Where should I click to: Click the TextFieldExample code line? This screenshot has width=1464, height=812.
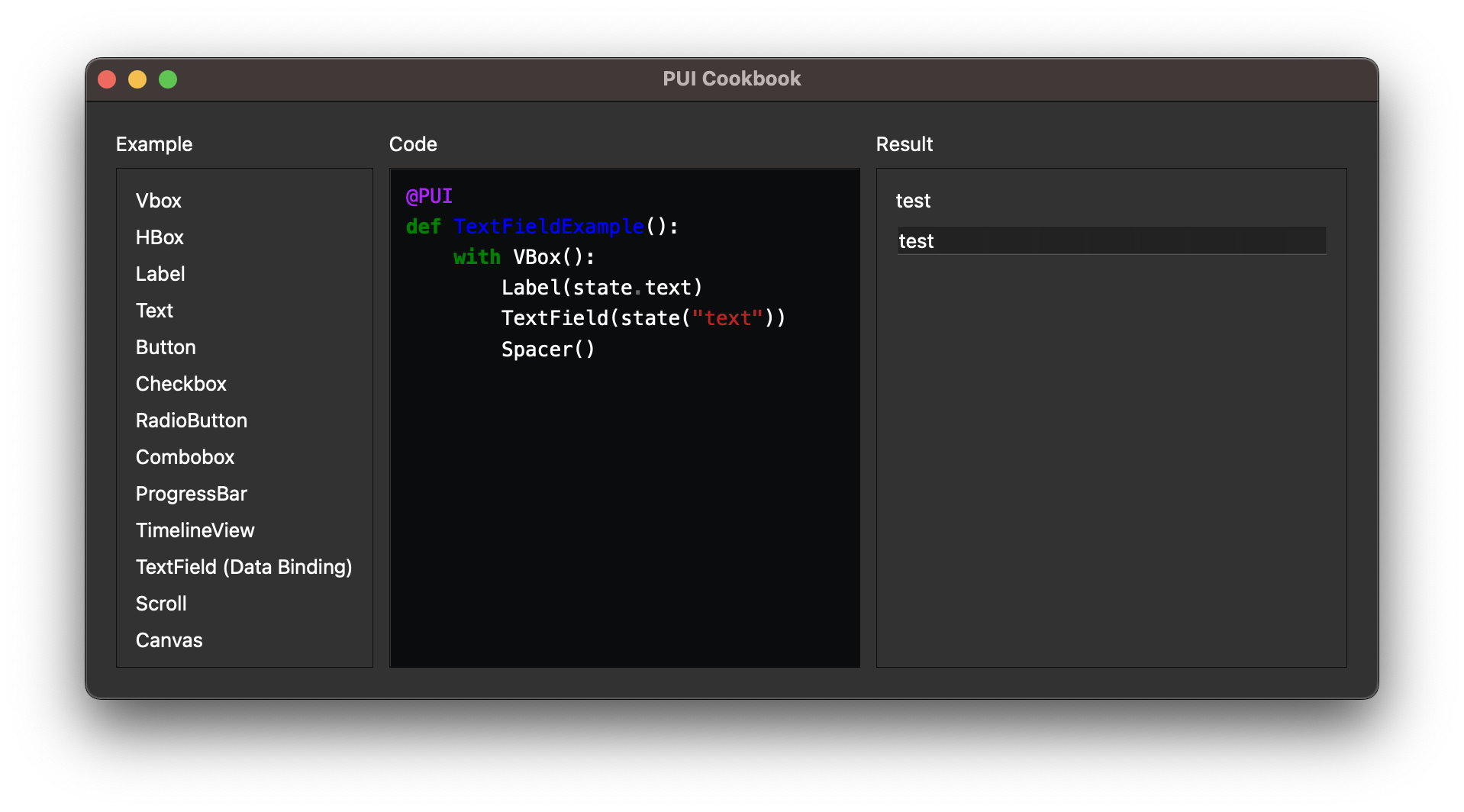pos(543,227)
